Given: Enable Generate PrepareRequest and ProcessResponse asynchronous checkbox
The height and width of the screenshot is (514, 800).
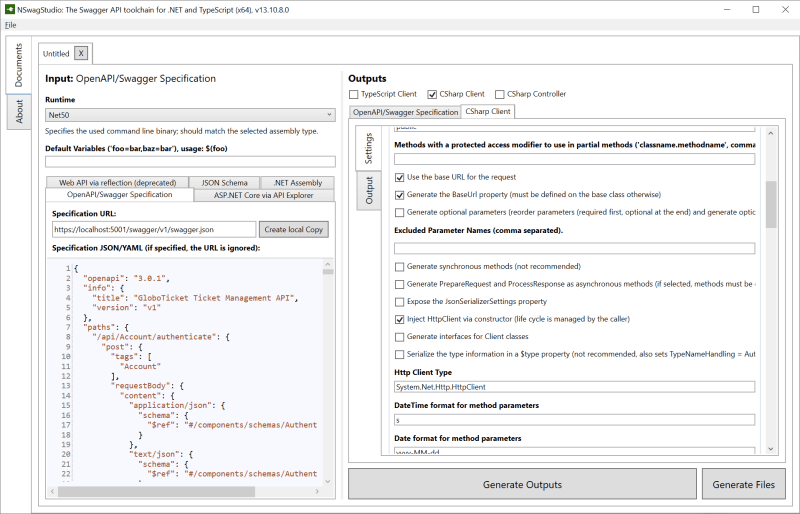Looking at the screenshot, I should [399, 284].
